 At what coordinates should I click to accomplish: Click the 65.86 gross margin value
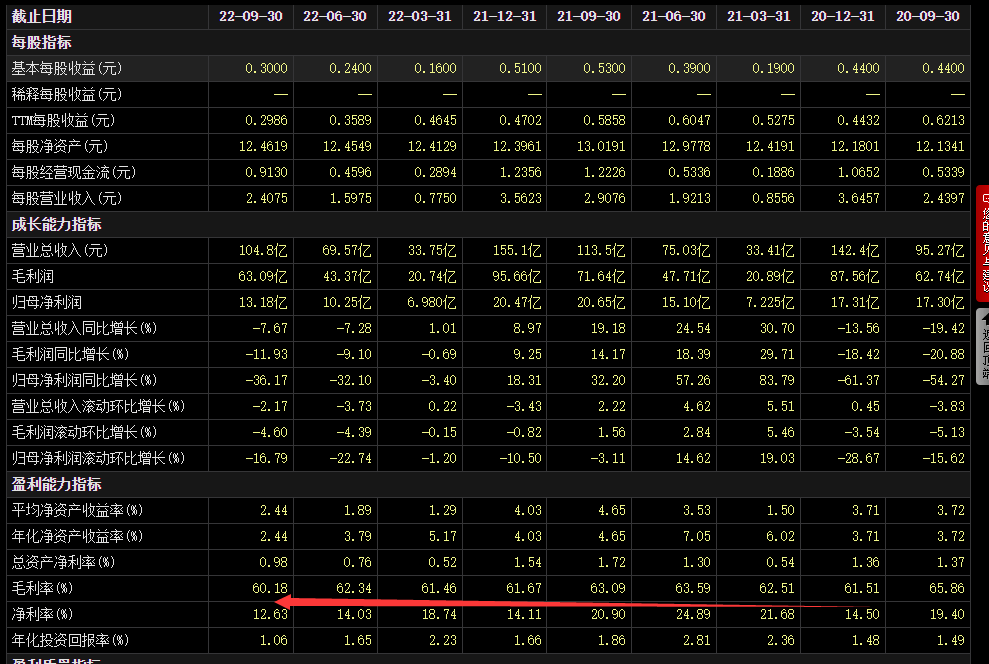click(x=947, y=588)
